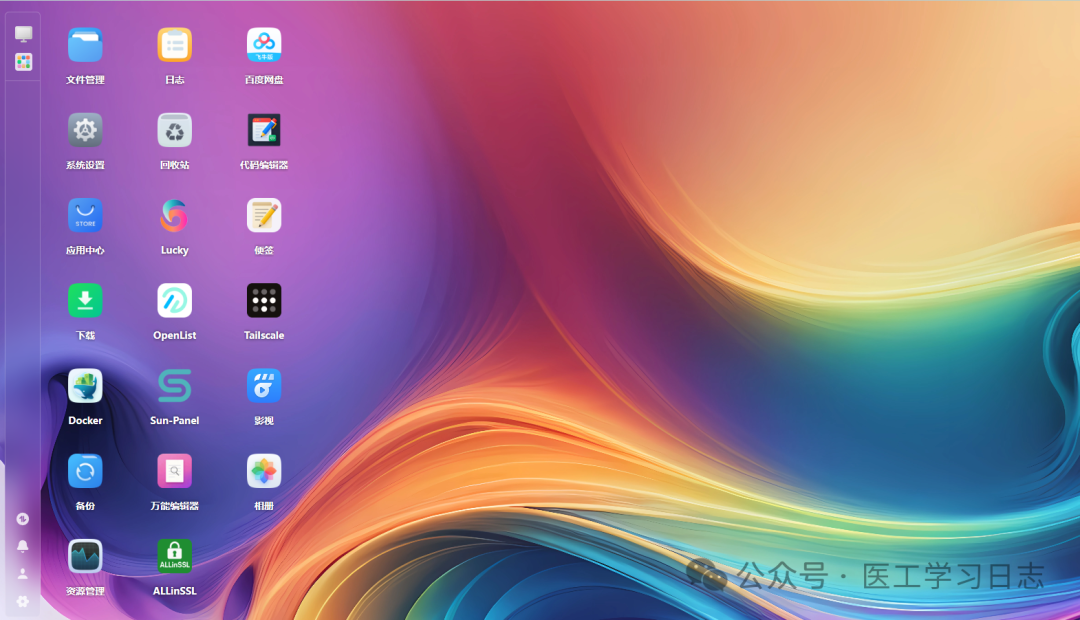This screenshot has width=1080, height=620.
Task: Open the ALLinSSL certificate tool
Action: (174, 556)
